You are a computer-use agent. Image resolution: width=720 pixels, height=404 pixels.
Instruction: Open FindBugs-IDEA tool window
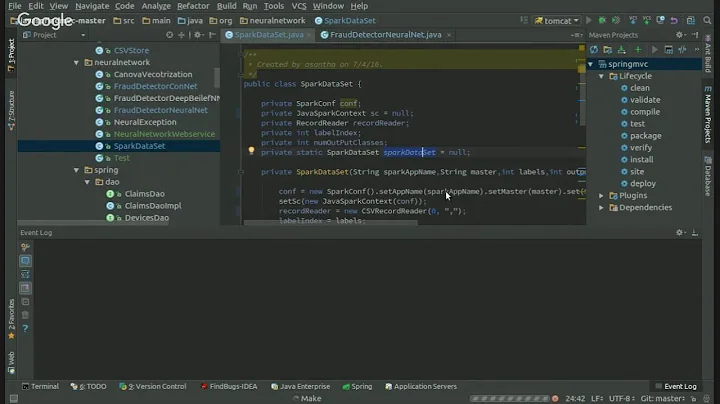[x=229, y=387]
